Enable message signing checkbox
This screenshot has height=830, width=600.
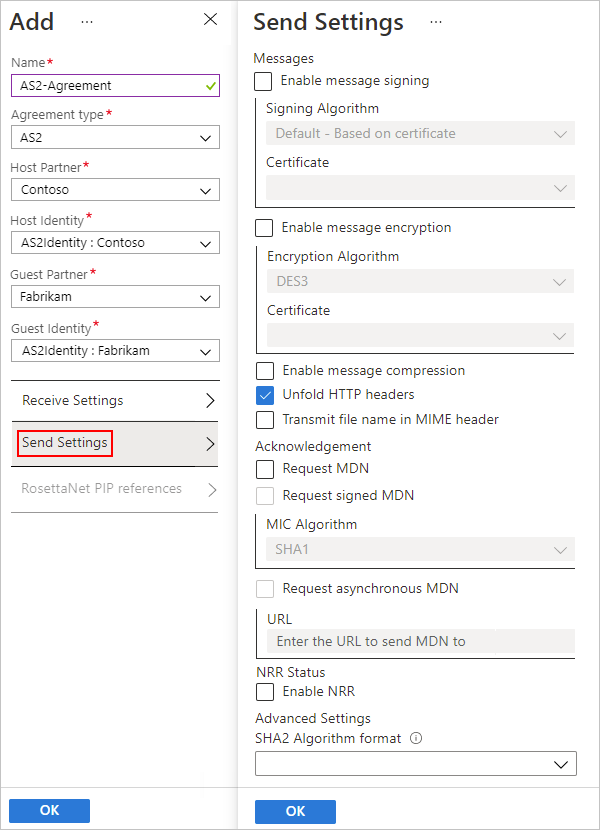coord(264,81)
